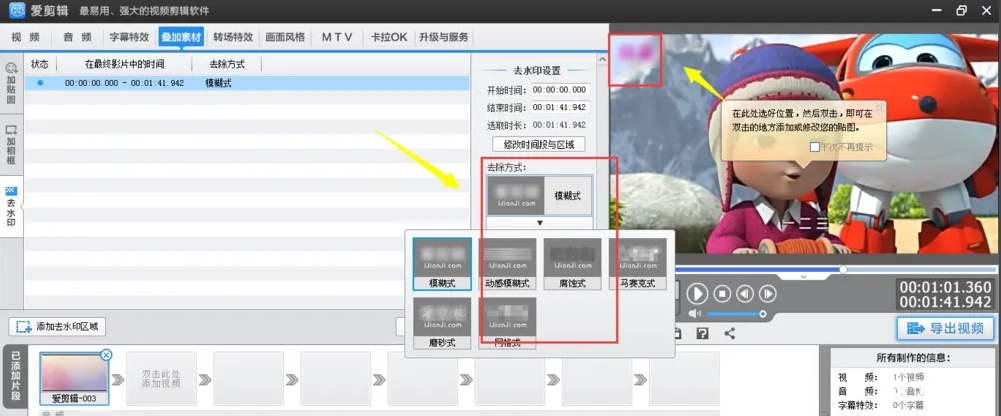1001x416 pixels.
Task: Switch to the 转场特效 tab
Action: coord(233,37)
